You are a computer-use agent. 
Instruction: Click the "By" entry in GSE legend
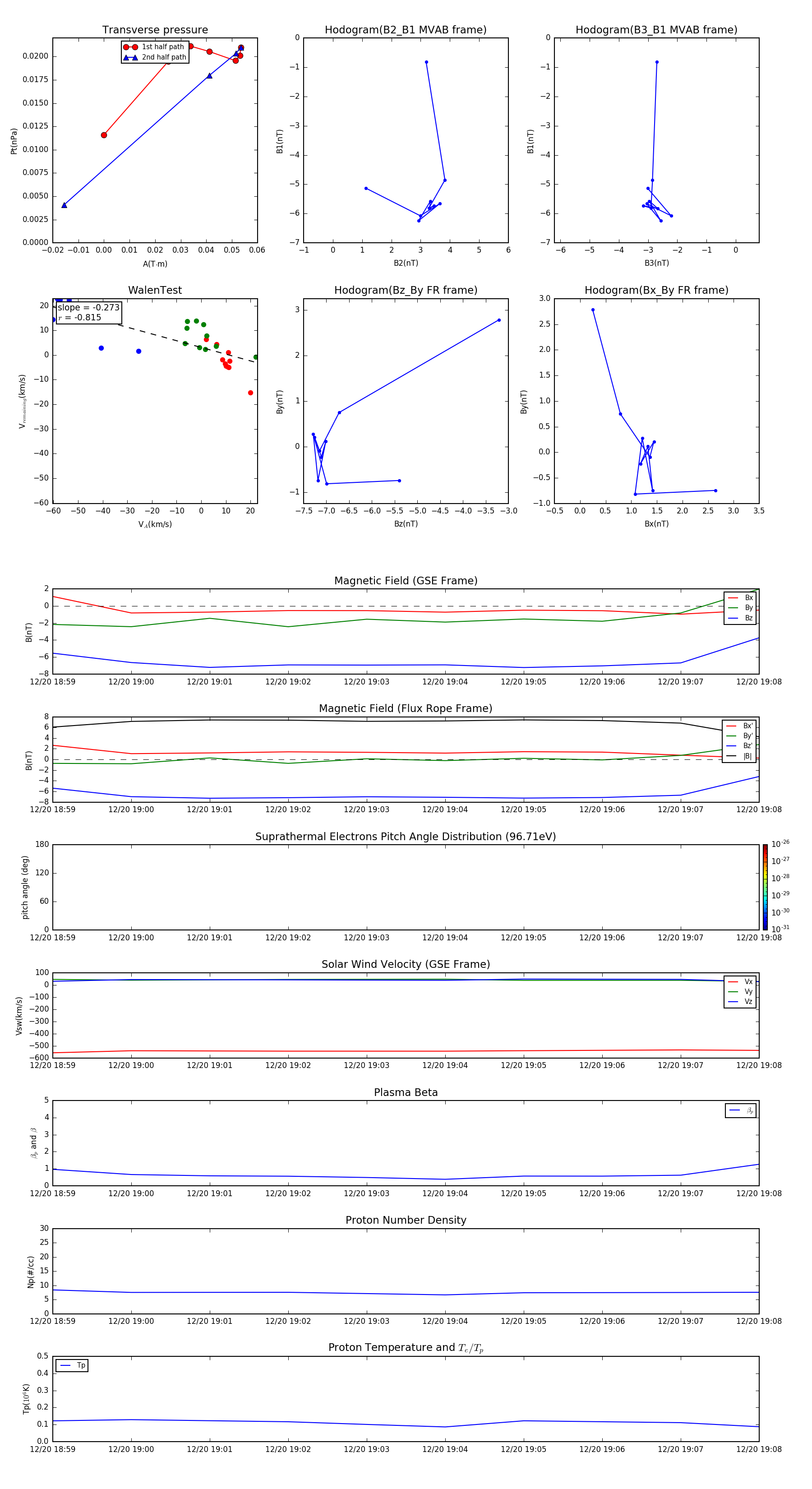tap(740, 607)
